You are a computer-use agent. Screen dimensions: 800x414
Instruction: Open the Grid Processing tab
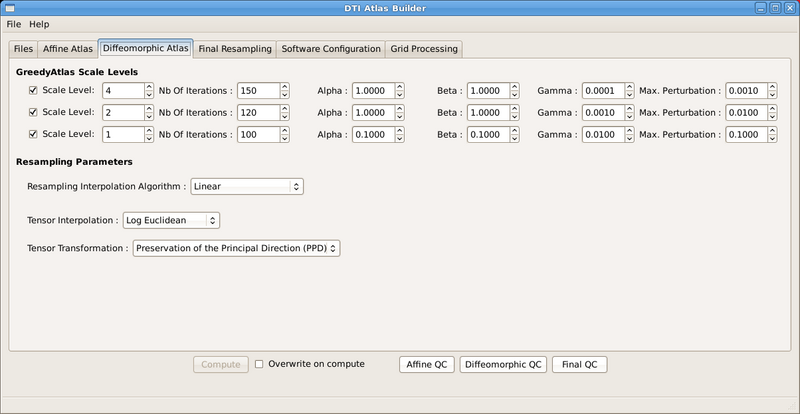(424, 49)
